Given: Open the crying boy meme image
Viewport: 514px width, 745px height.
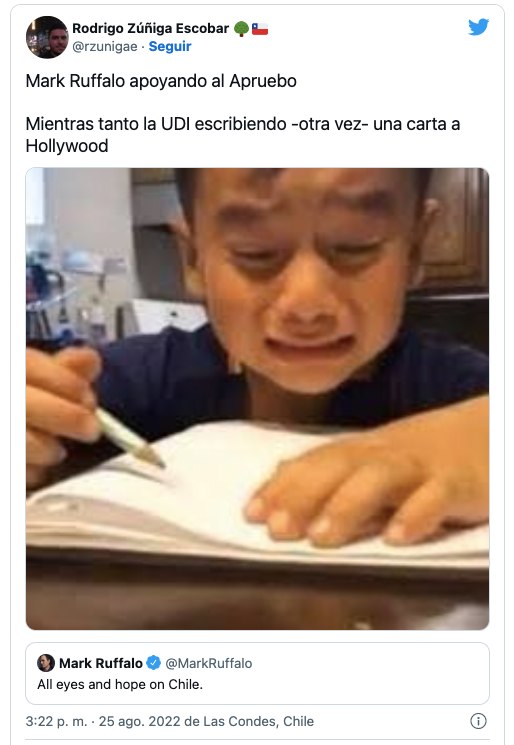Looking at the screenshot, I should click(x=257, y=399).
